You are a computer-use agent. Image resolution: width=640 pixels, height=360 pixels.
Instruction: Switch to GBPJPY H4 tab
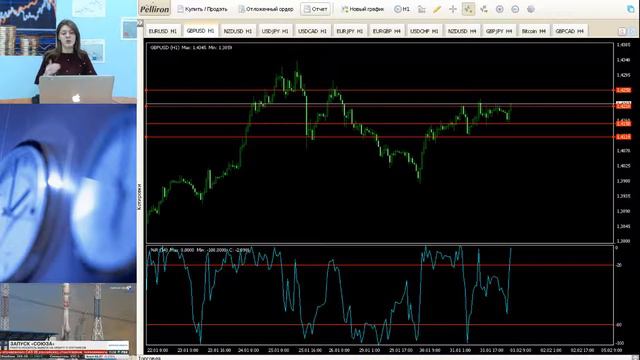(x=499, y=31)
